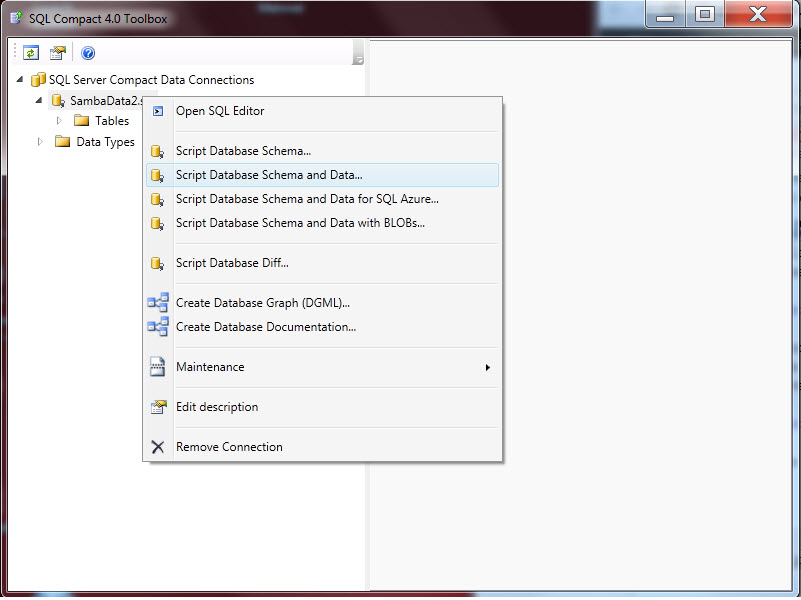Click the Edit description icon

[158, 407]
